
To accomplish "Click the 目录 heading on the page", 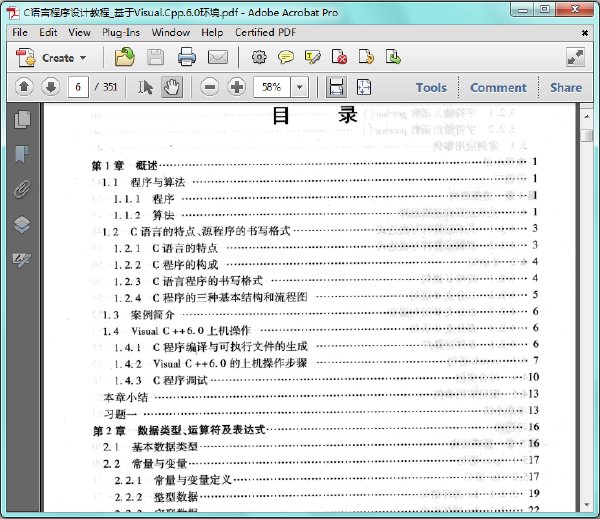I will (315, 115).
